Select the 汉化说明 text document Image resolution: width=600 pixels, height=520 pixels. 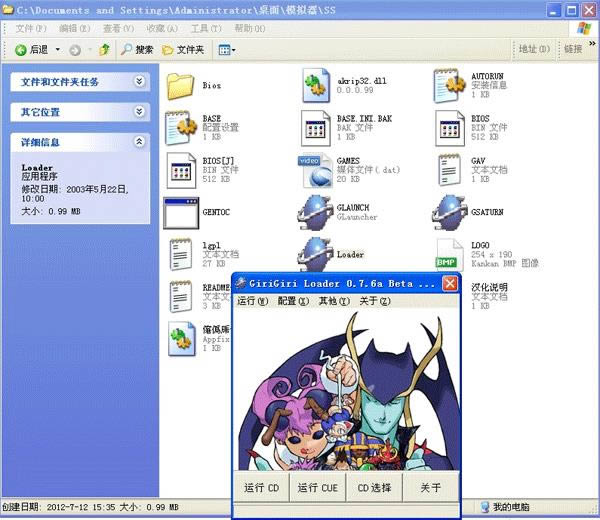click(489, 296)
